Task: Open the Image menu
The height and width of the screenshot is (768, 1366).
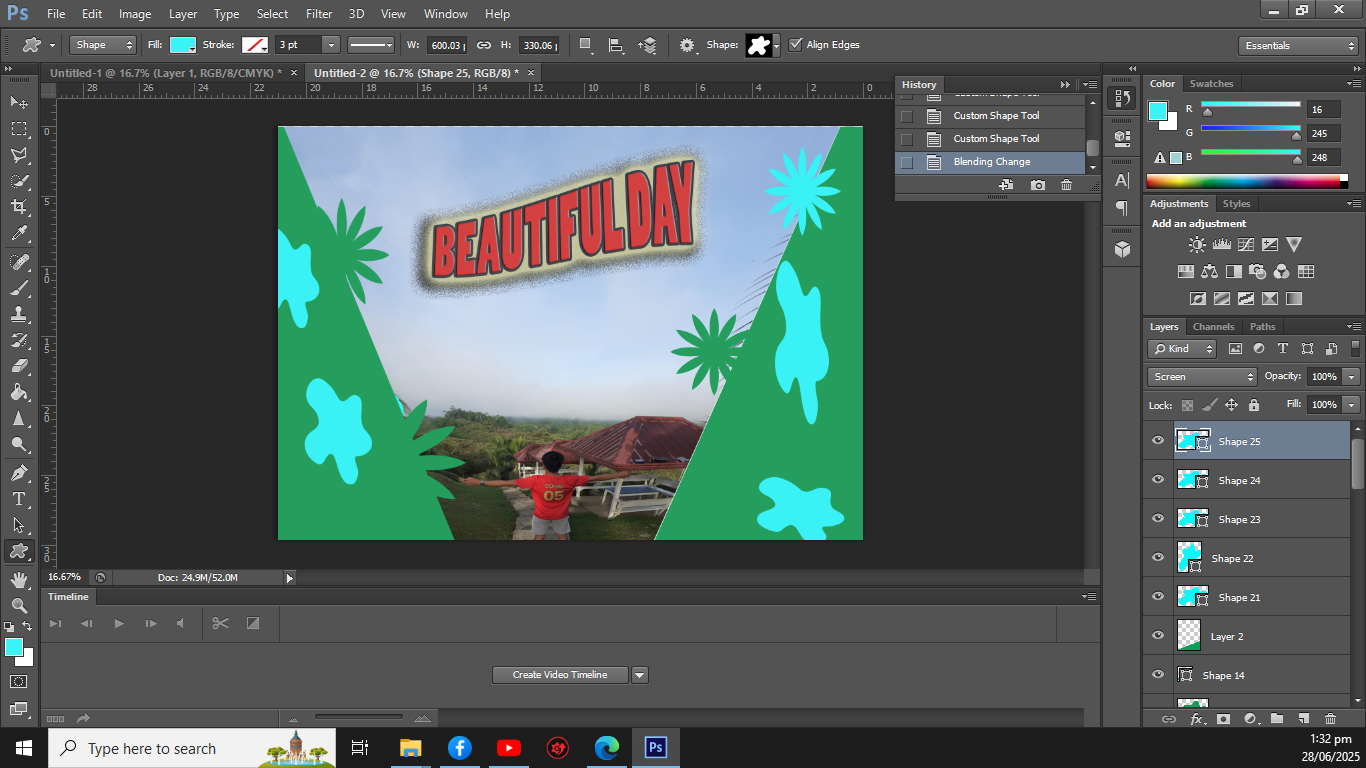Action: tap(135, 14)
